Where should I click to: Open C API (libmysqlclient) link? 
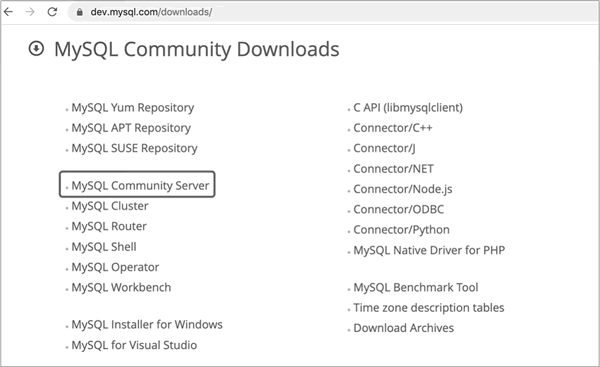408,108
